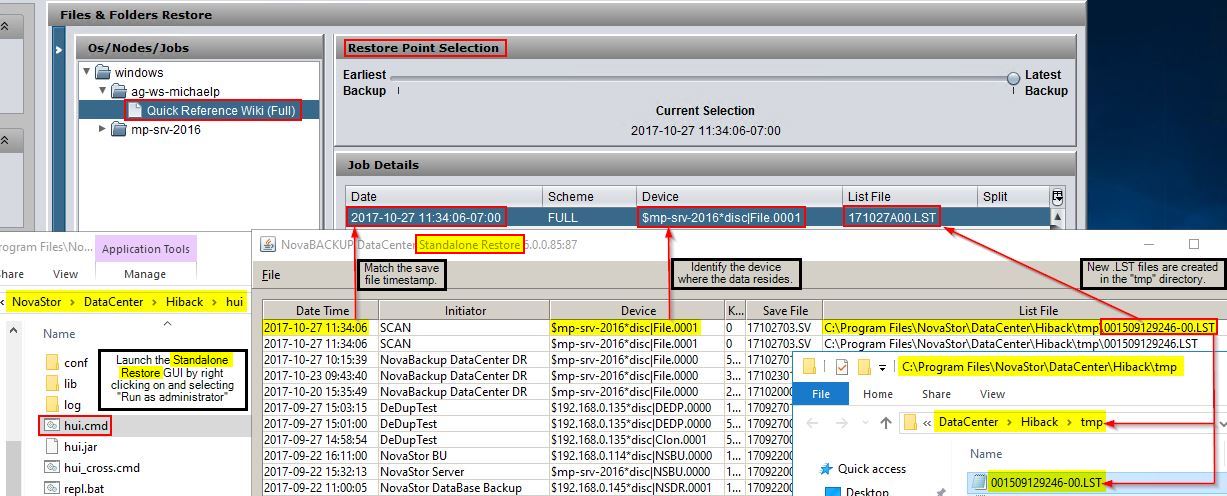Open the Share tab in tmp explorer
1227x496 pixels.
(x=936, y=394)
